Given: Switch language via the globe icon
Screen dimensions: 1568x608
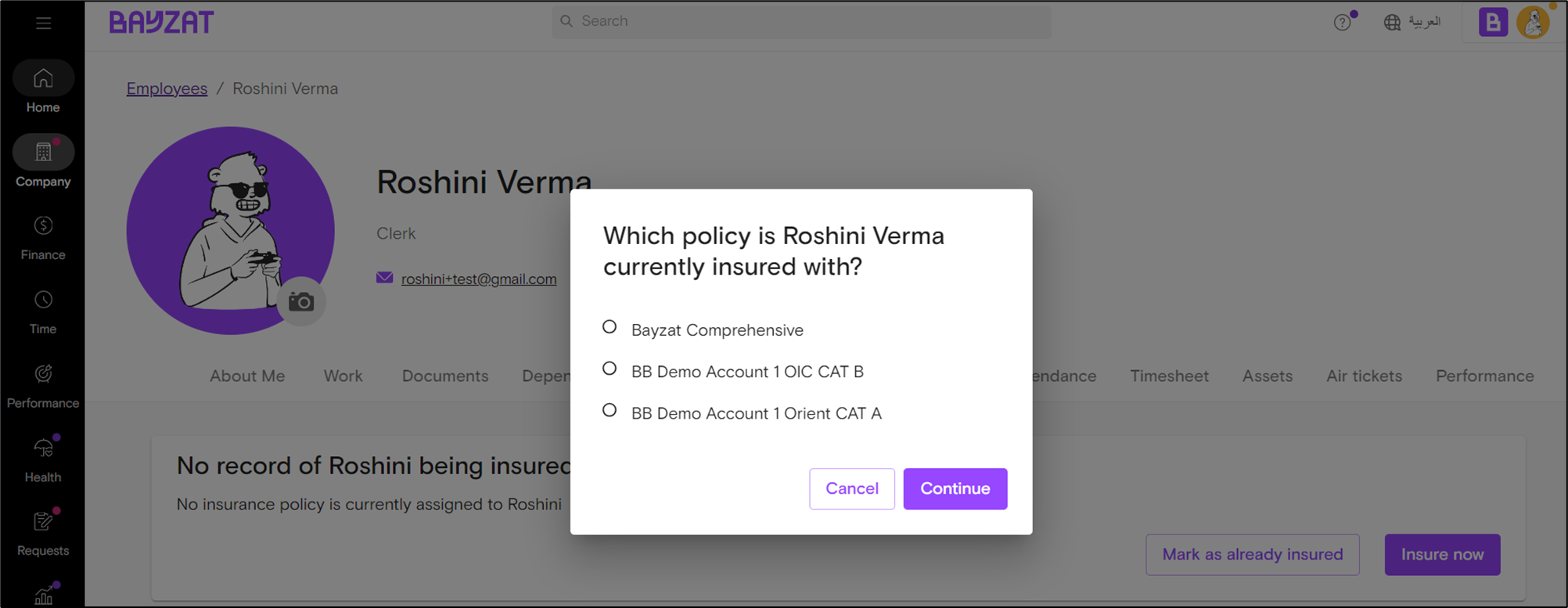Looking at the screenshot, I should tap(1393, 22).
